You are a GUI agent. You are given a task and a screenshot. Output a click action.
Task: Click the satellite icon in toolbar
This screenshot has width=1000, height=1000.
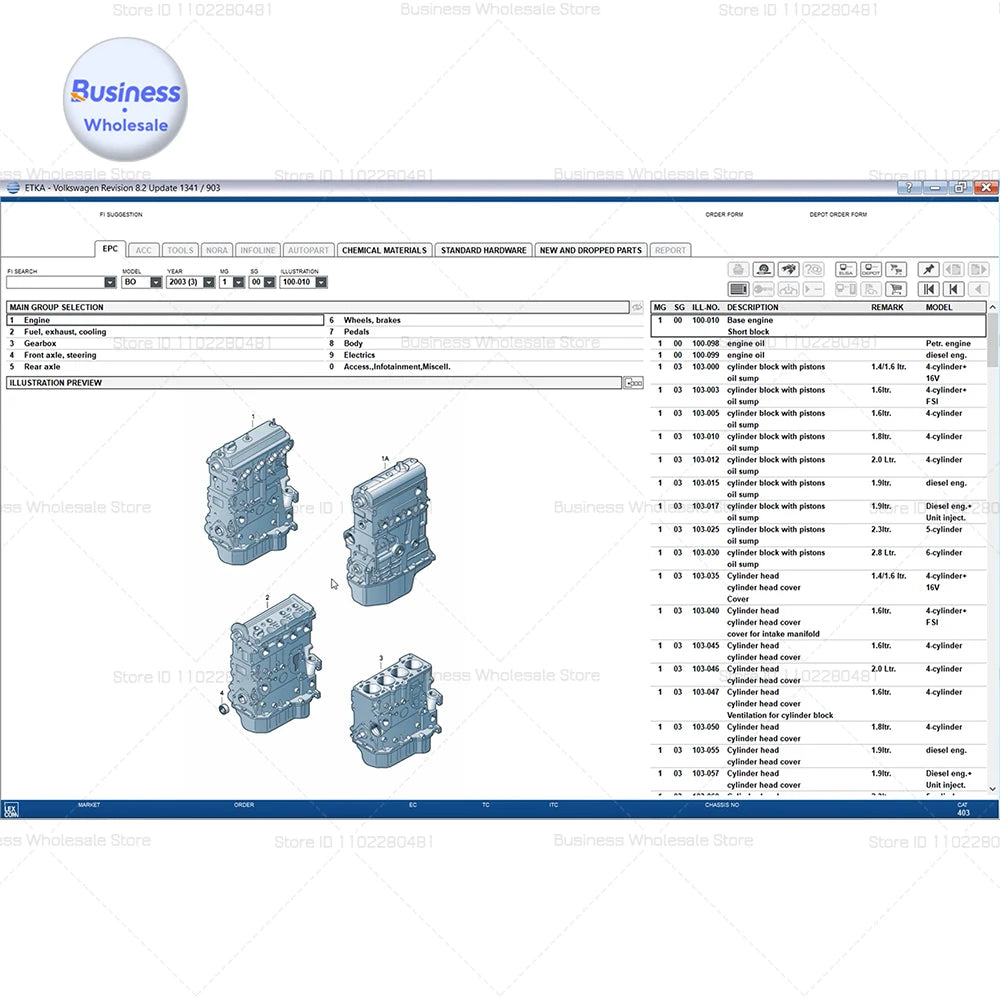point(788,270)
